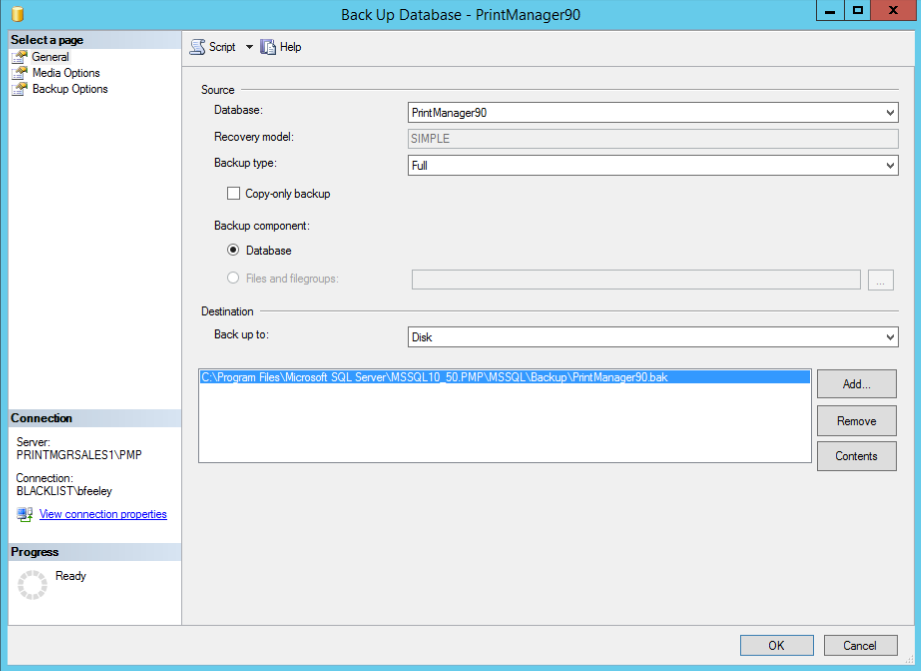
Task: Click the Ready progress status text
Action: pyautogui.click(x=70, y=576)
